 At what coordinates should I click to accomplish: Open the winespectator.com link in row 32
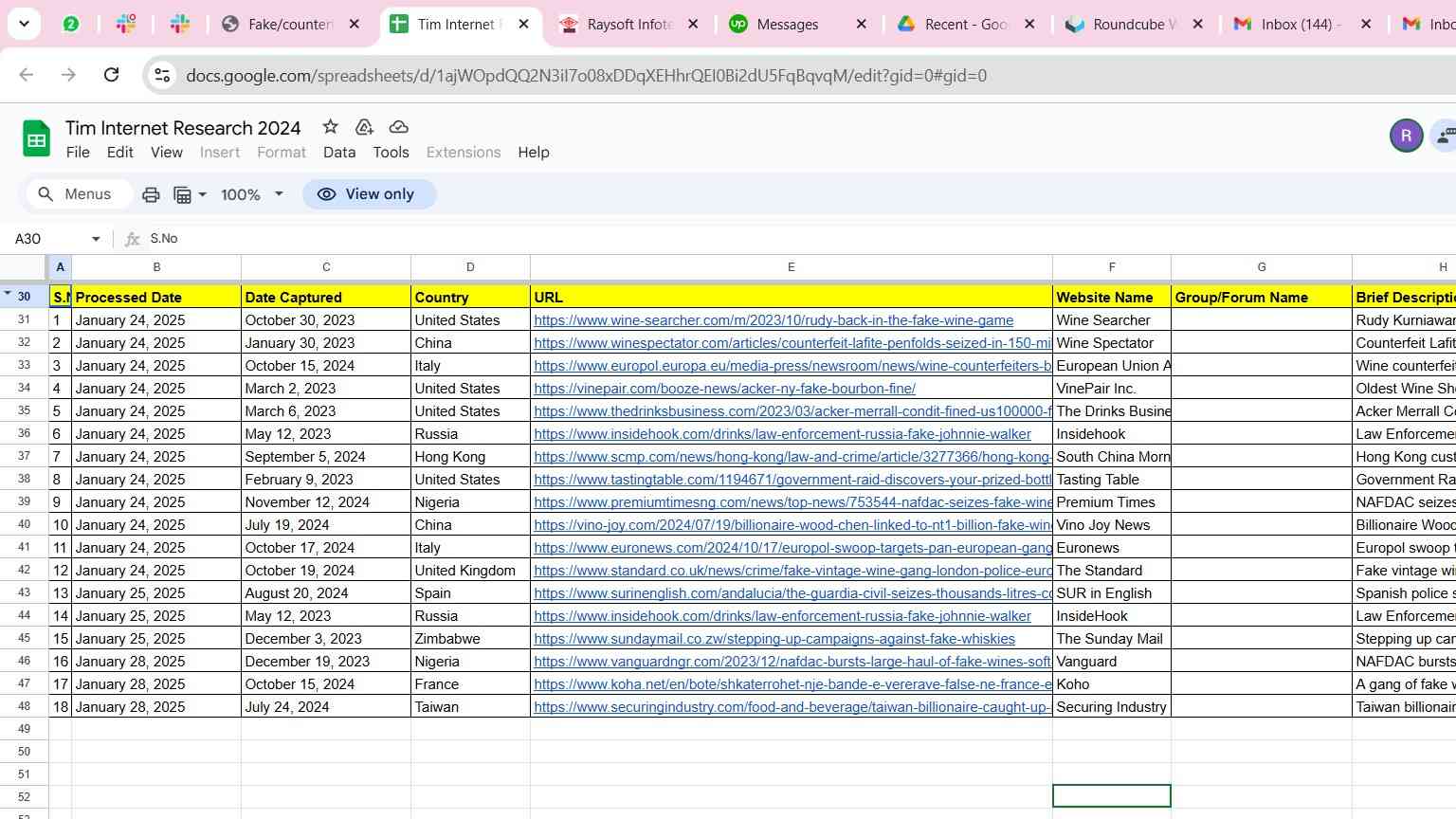tap(792, 343)
